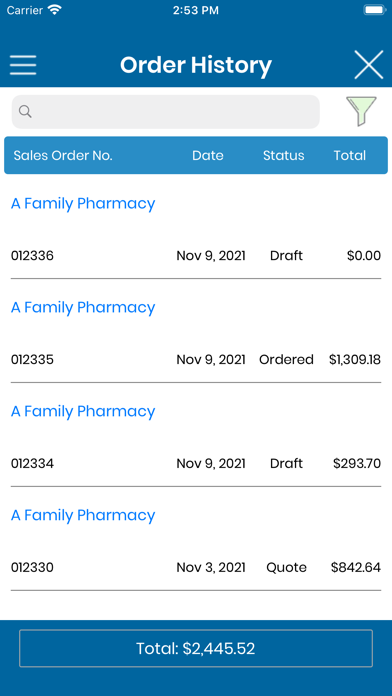Tap the Total: $2,445.52 button
The height and width of the screenshot is (696, 392).
(196, 649)
